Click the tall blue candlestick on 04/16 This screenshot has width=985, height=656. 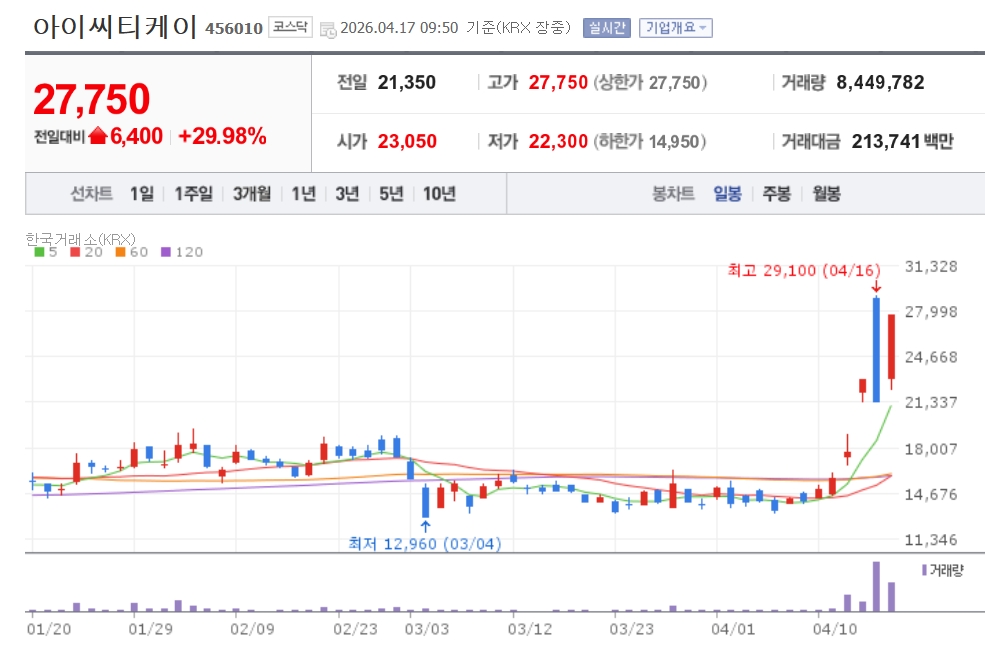point(876,349)
